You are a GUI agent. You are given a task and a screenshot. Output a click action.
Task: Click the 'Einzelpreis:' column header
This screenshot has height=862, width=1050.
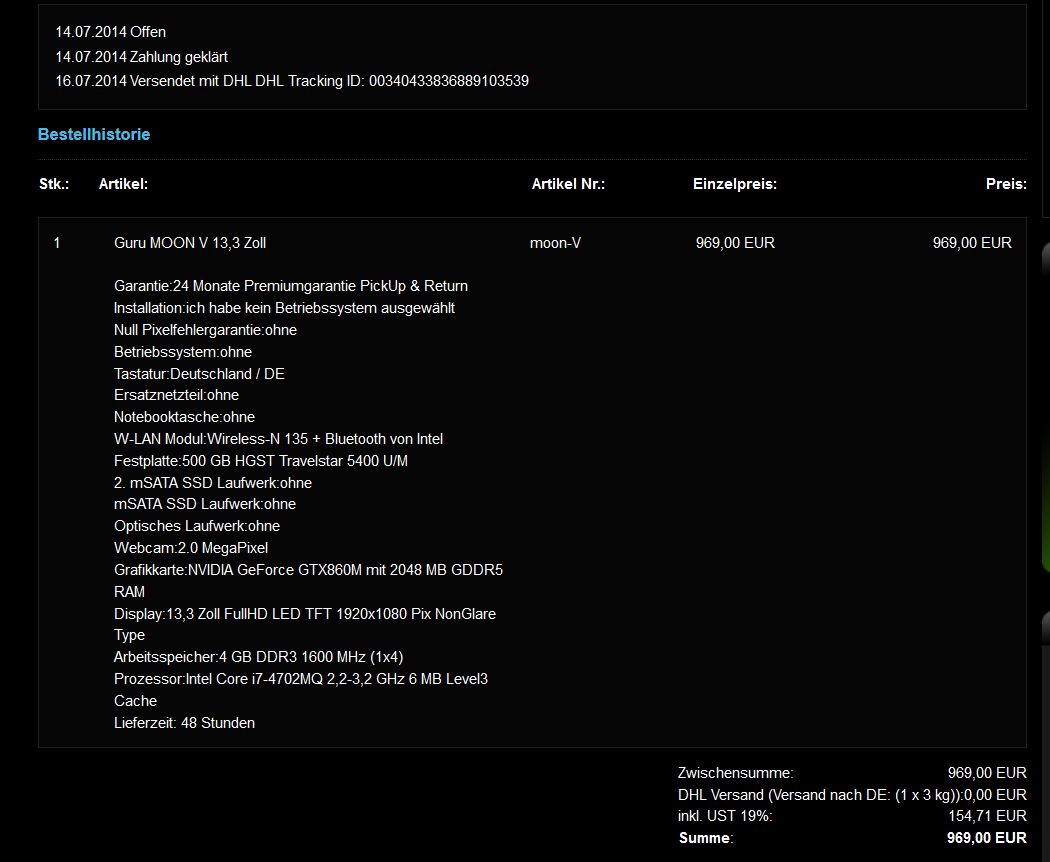tap(734, 184)
